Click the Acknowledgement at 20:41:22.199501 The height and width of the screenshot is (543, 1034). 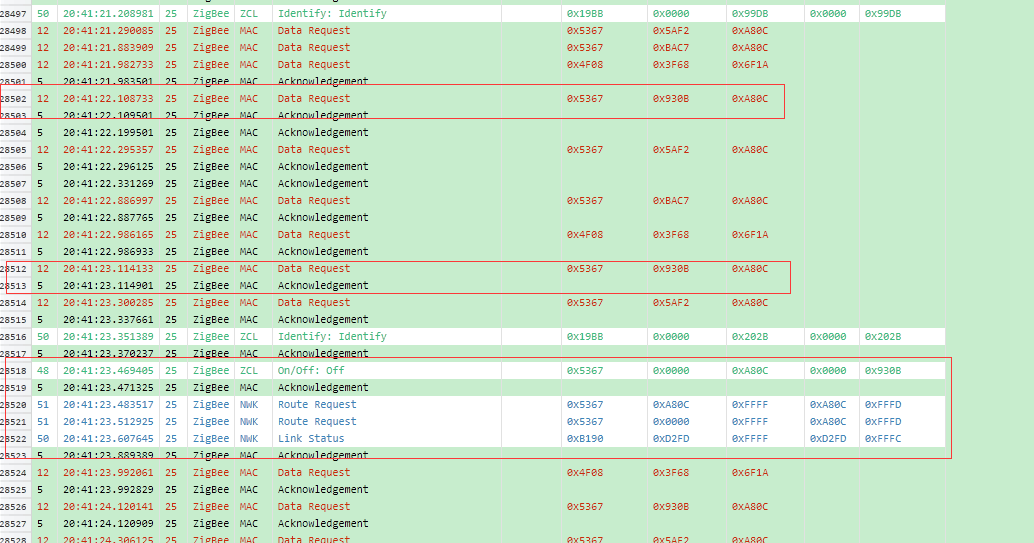(x=322, y=133)
